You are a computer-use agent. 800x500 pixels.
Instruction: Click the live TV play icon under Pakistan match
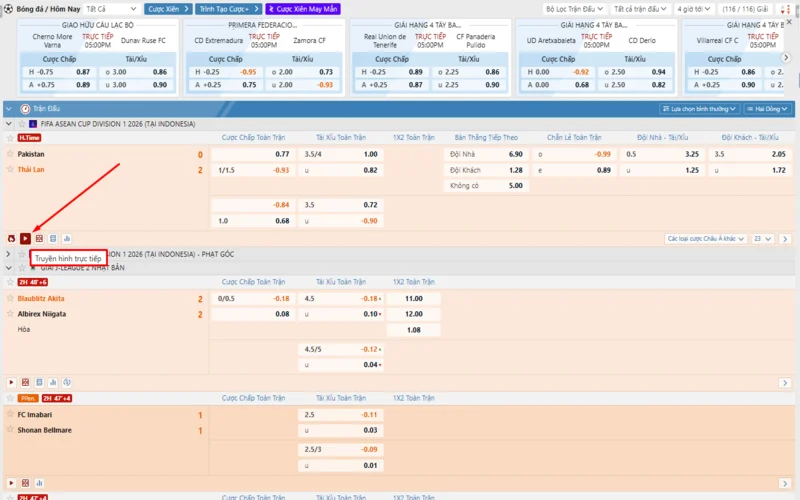[x=25, y=238]
